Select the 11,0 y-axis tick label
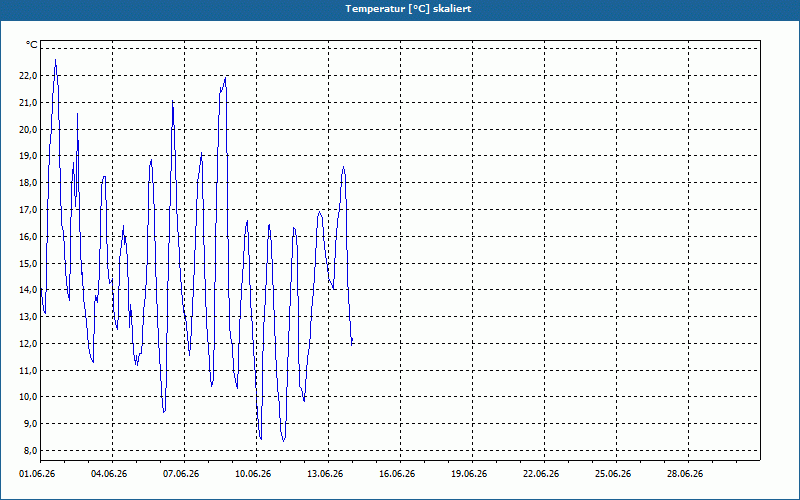Image resolution: width=800 pixels, height=500 pixels. click(x=28, y=370)
